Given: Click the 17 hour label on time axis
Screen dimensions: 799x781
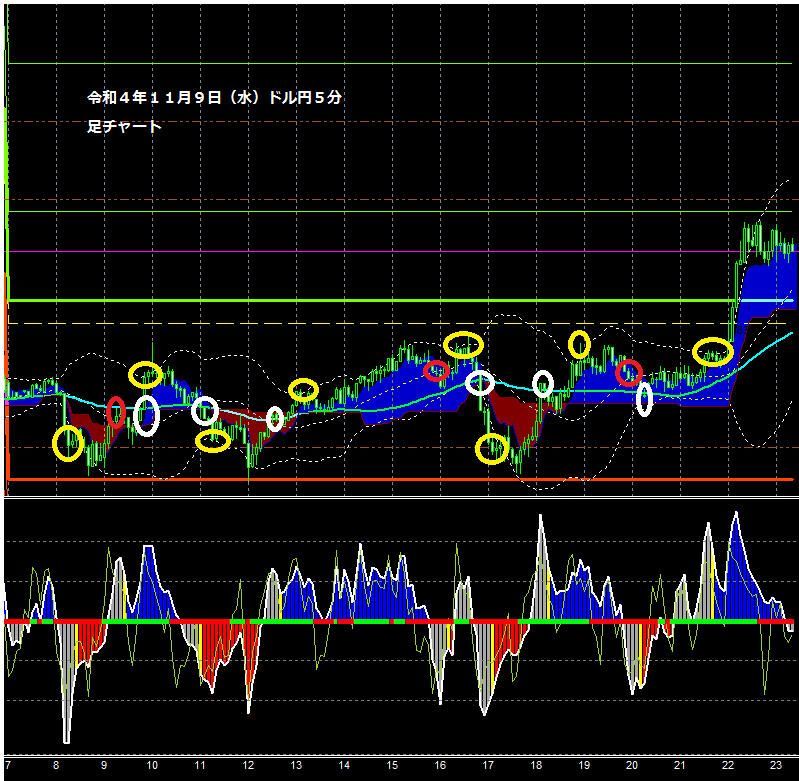Looking at the screenshot, I should (x=488, y=765).
